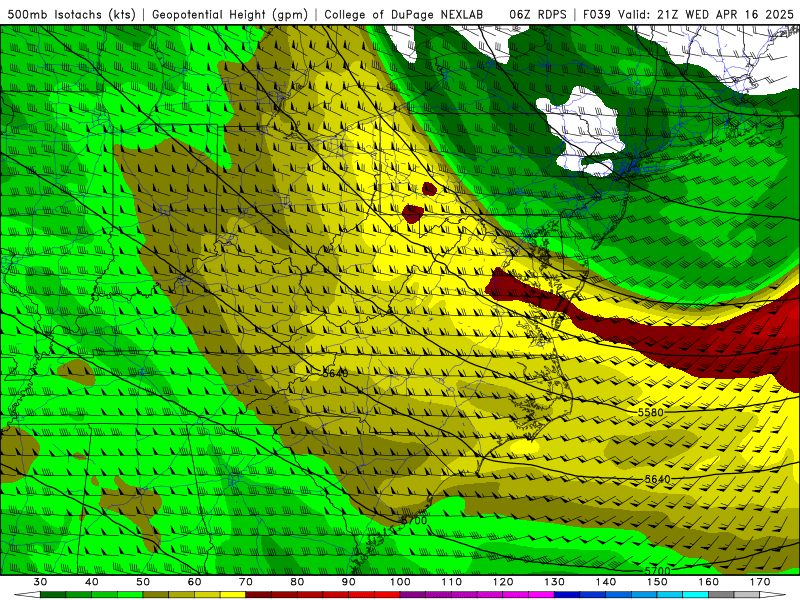The image size is (800, 600).
Task: Click the '06Z RDPS' model run label
Action: (537, 15)
